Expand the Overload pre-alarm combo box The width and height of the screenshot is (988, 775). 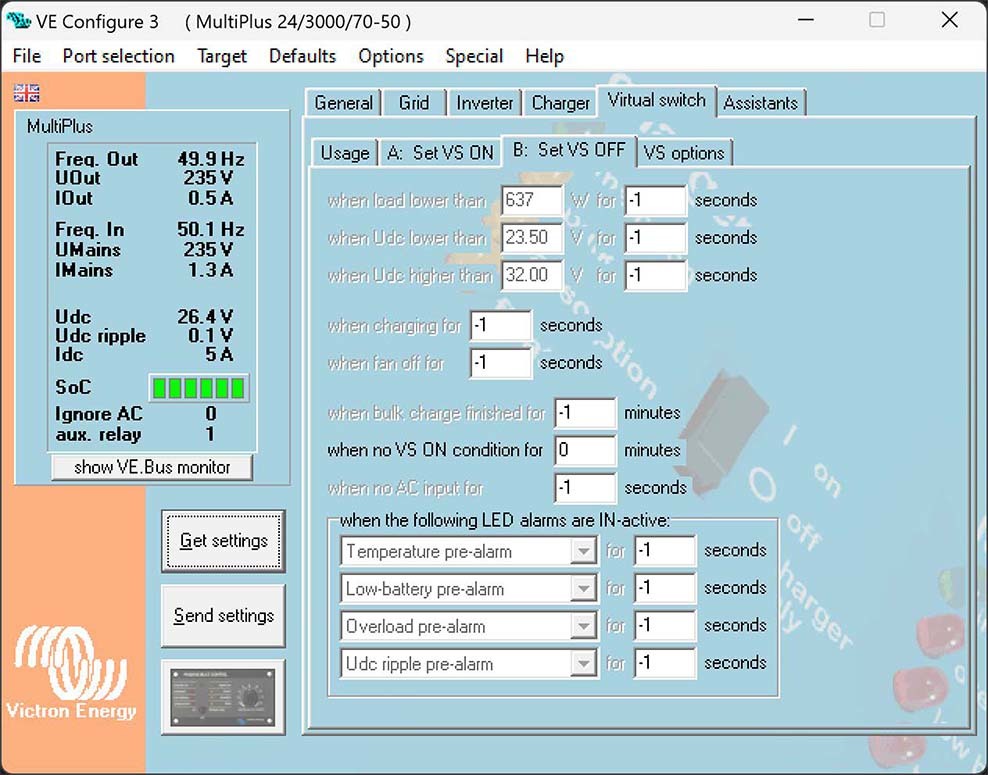pos(582,626)
